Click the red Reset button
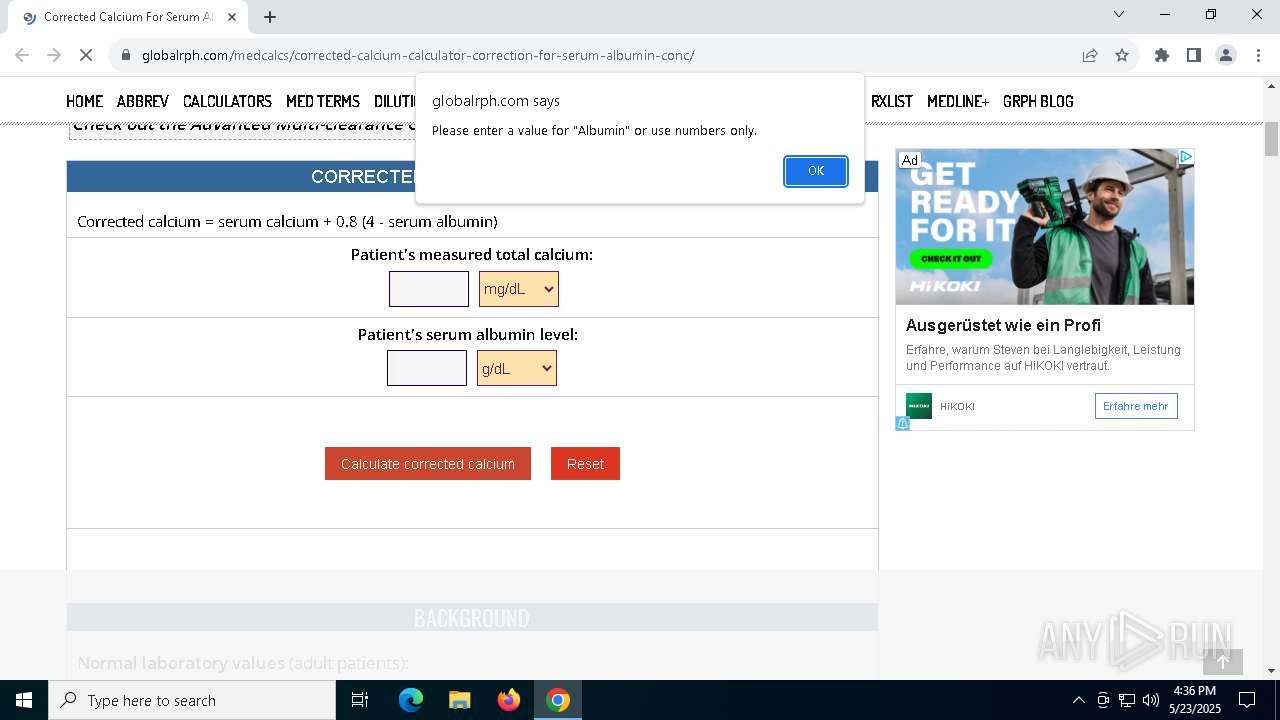 click(x=585, y=464)
